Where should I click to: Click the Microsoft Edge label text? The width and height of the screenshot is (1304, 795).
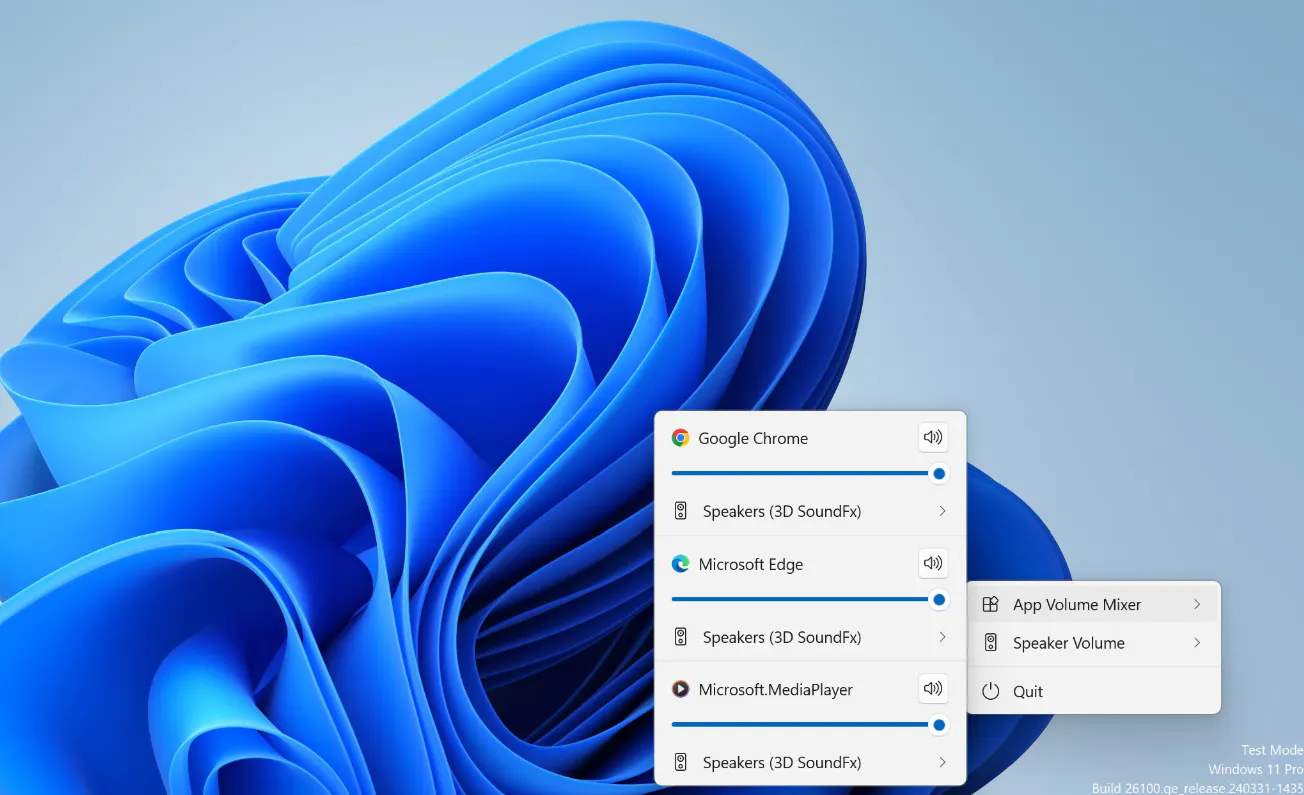point(751,564)
